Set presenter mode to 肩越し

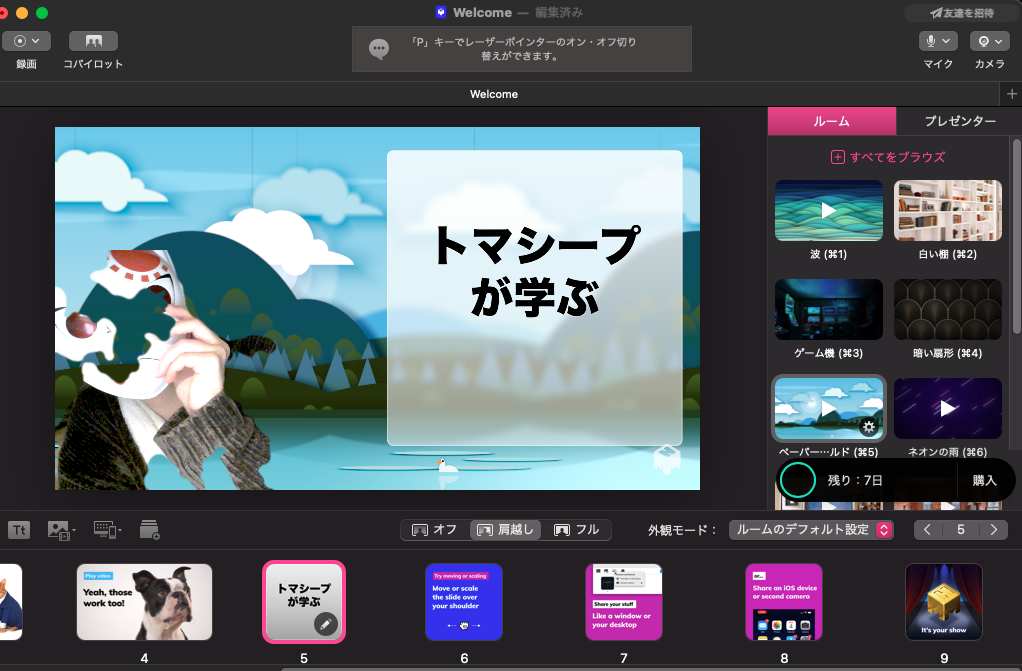(505, 529)
